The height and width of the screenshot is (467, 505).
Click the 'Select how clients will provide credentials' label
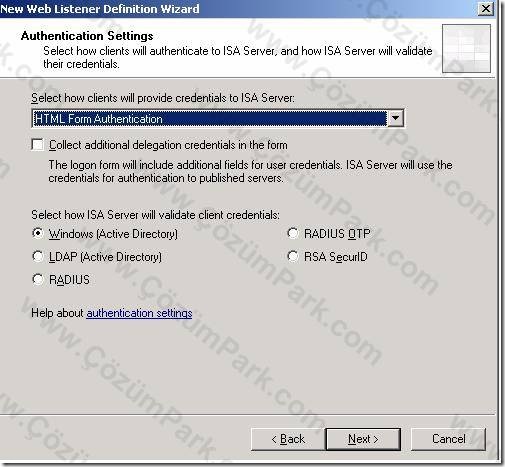coord(163,98)
